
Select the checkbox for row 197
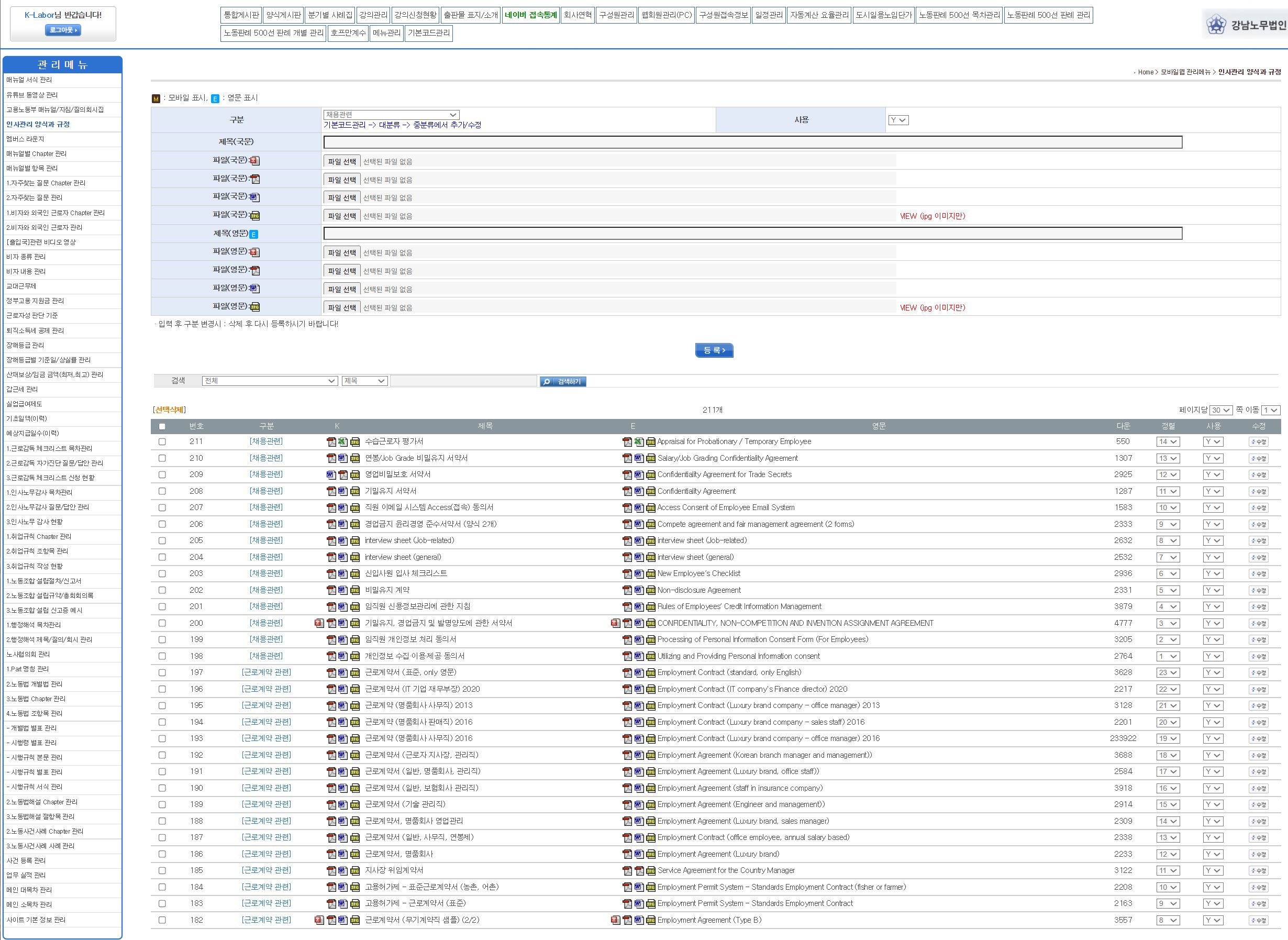click(162, 672)
